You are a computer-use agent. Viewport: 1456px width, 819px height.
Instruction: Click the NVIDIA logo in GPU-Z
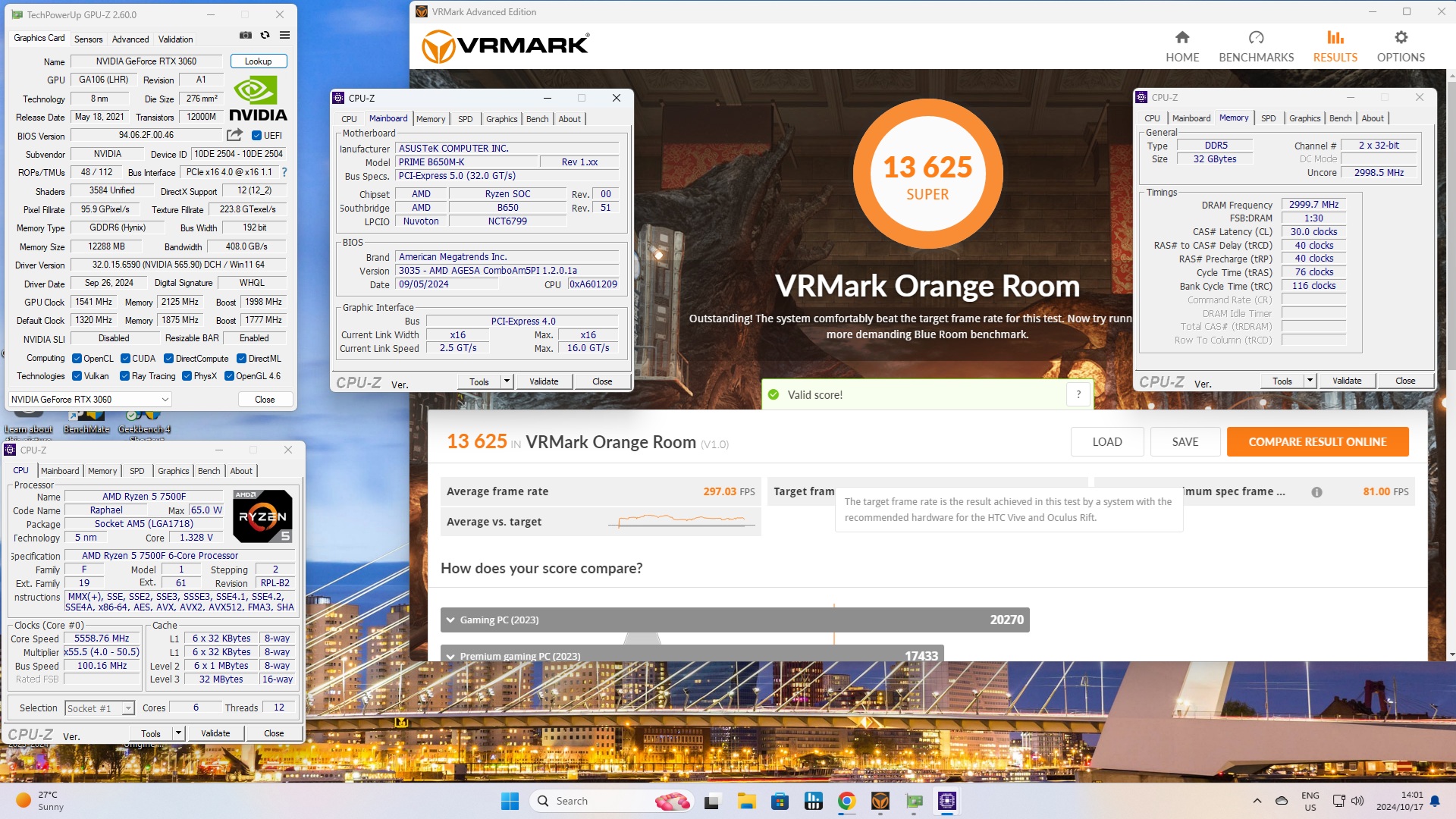(258, 99)
